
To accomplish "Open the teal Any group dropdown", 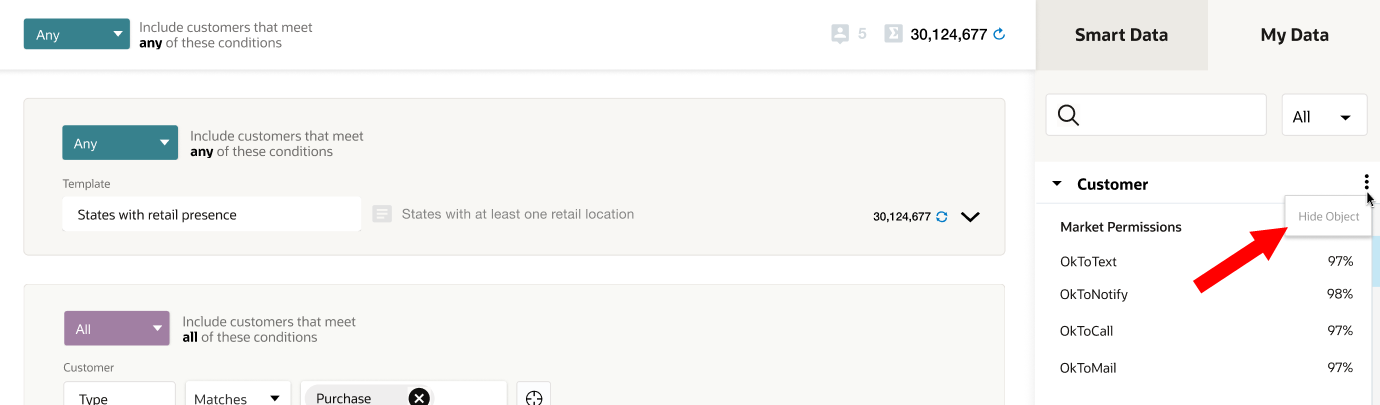I will coord(119,143).
